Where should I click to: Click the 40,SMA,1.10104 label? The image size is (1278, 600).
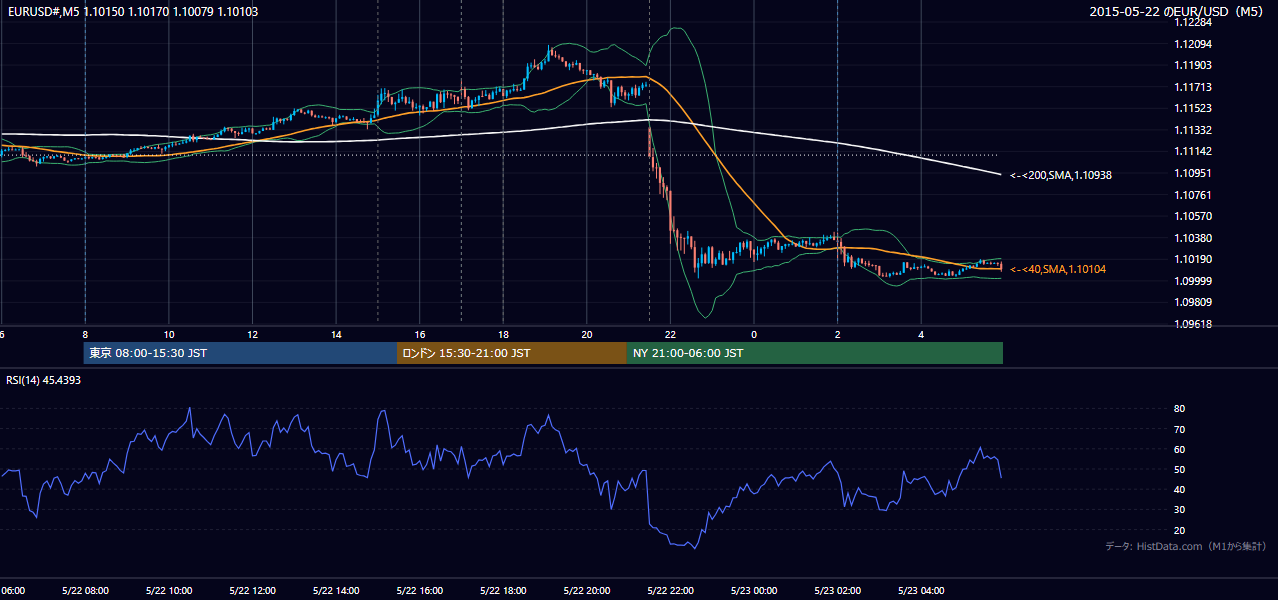pos(1058,269)
